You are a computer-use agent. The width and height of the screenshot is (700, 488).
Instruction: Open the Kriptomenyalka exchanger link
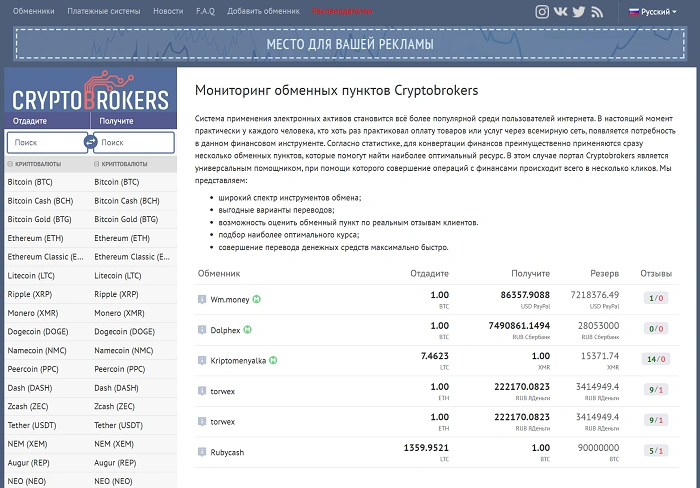238,361
